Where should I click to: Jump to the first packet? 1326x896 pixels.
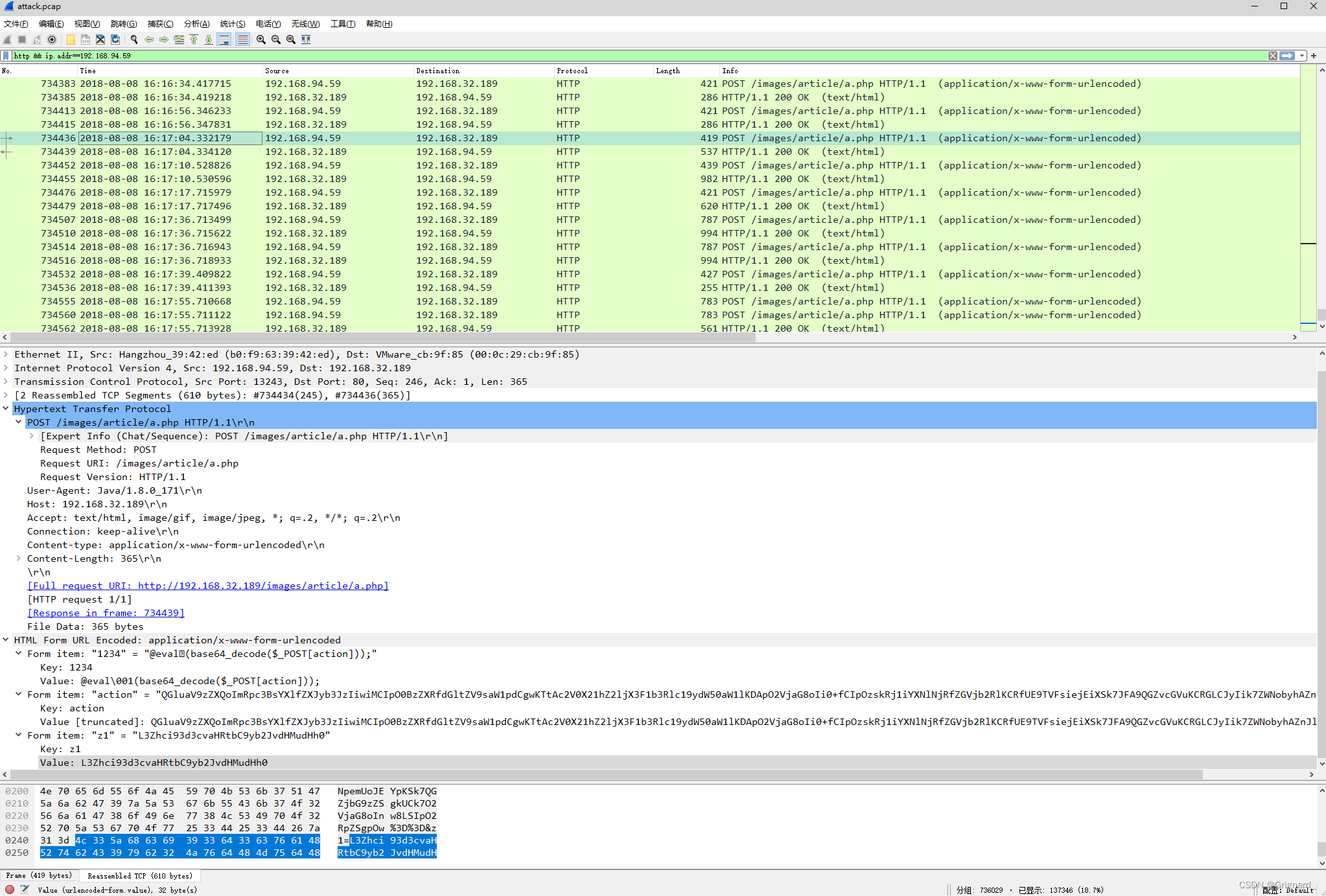point(194,40)
